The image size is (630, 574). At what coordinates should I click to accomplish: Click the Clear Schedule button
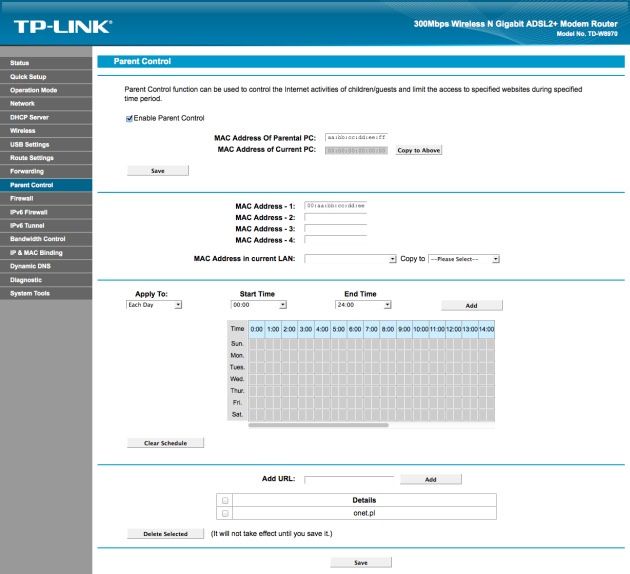pyautogui.click(x=166, y=443)
